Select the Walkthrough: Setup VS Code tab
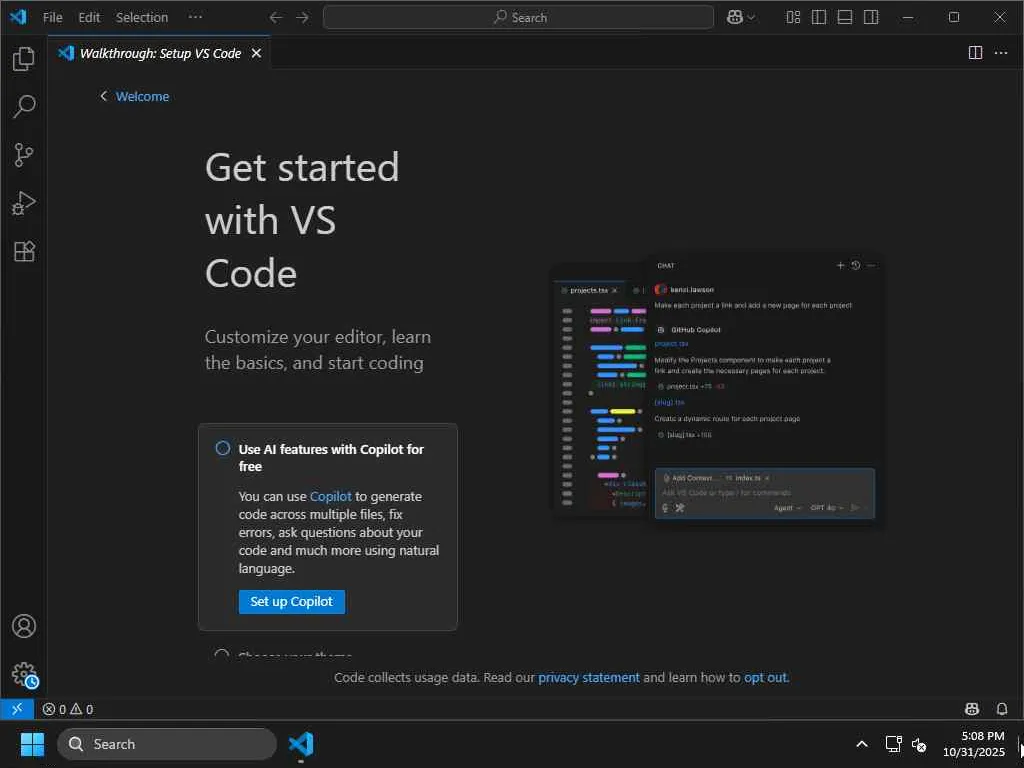The height and width of the screenshot is (768, 1024). tap(160, 53)
